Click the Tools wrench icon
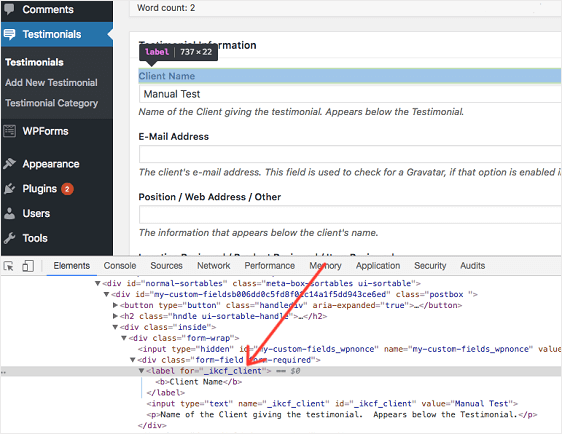562x434 pixels. 9,238
